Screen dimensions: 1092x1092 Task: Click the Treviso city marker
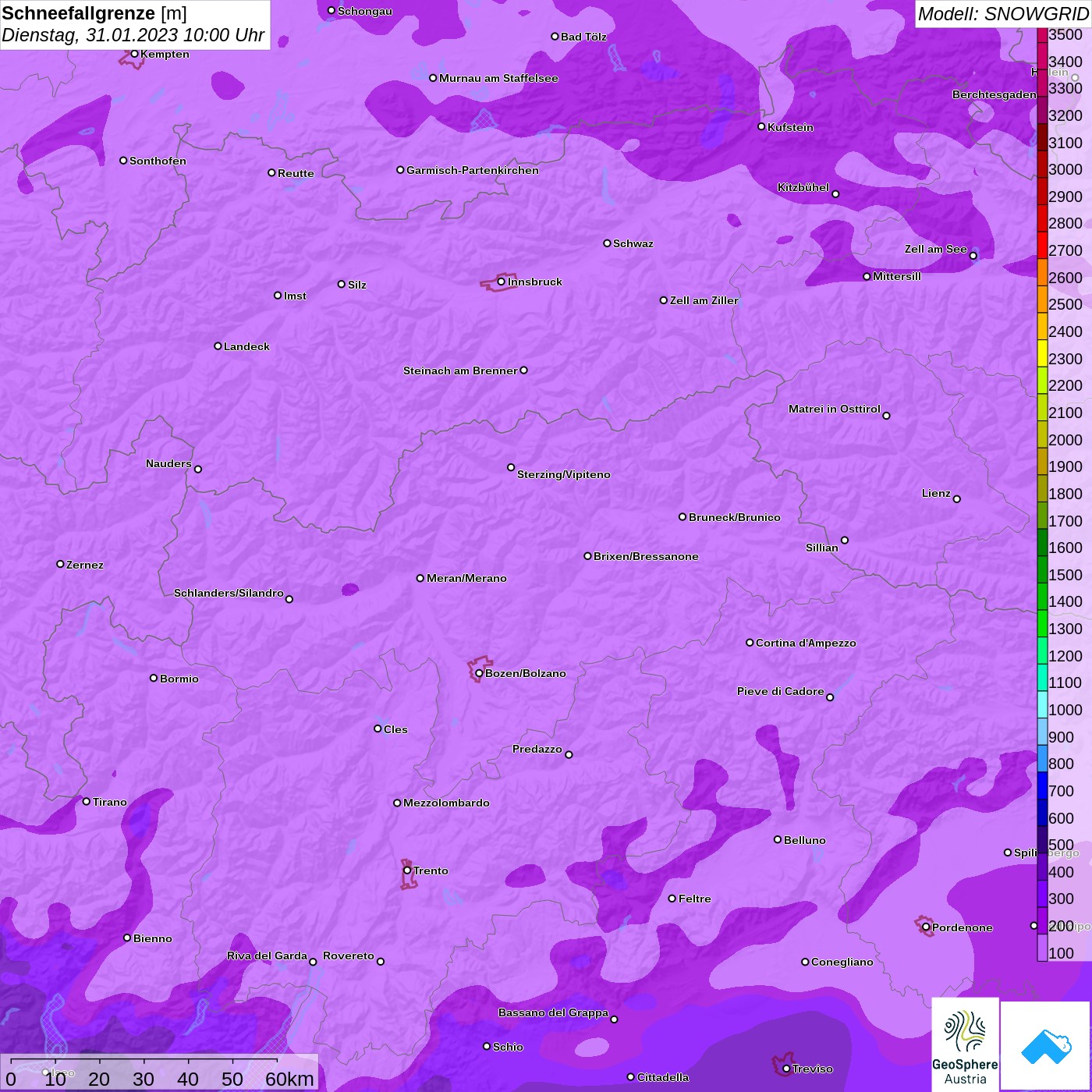(x=786, y=1069)
